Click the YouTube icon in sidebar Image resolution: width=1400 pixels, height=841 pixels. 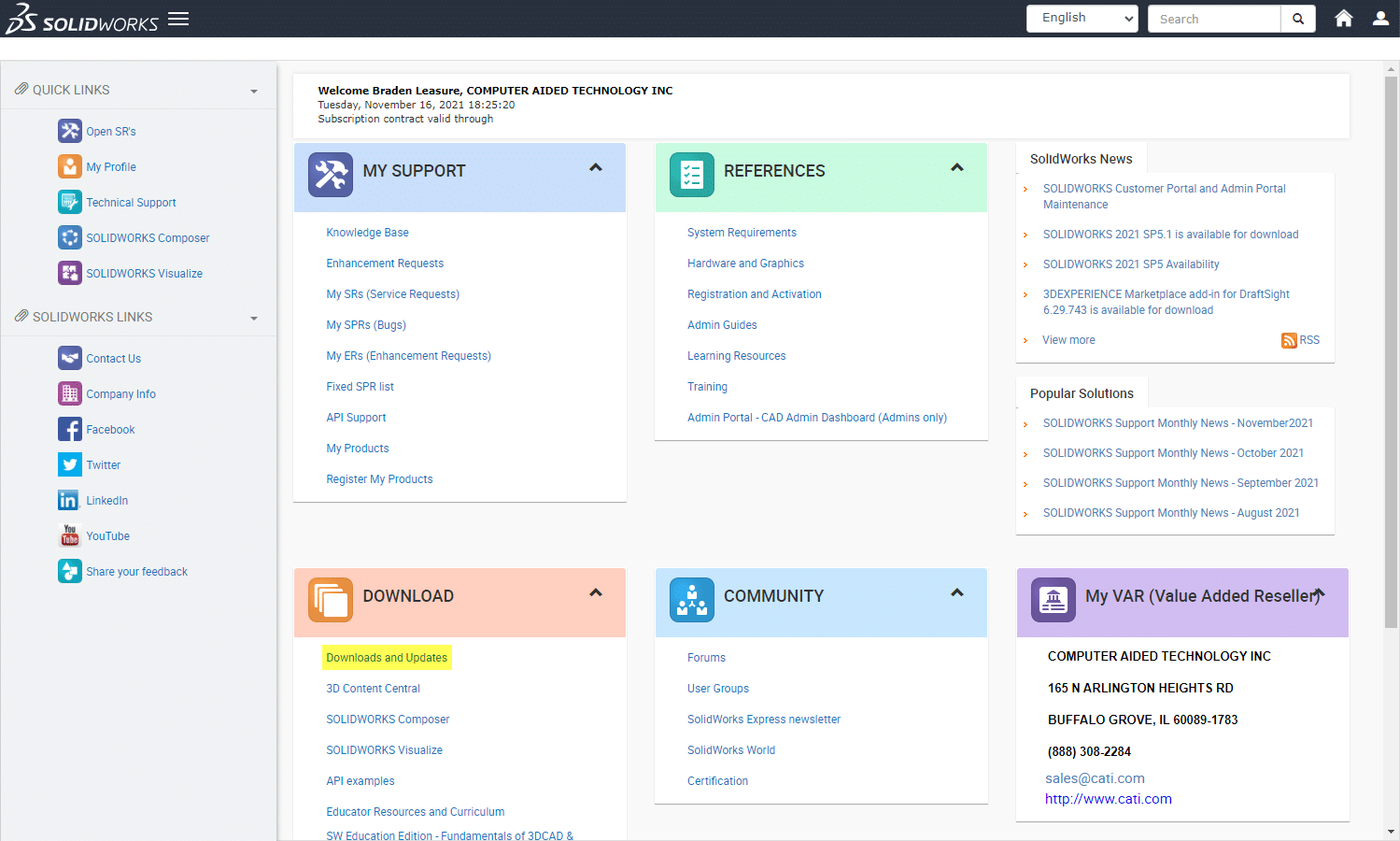[70, 535]
